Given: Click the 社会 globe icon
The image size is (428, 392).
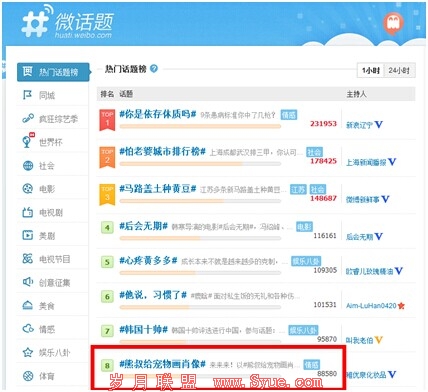Looking at the screenshot, I should click(x=28, y=165).
